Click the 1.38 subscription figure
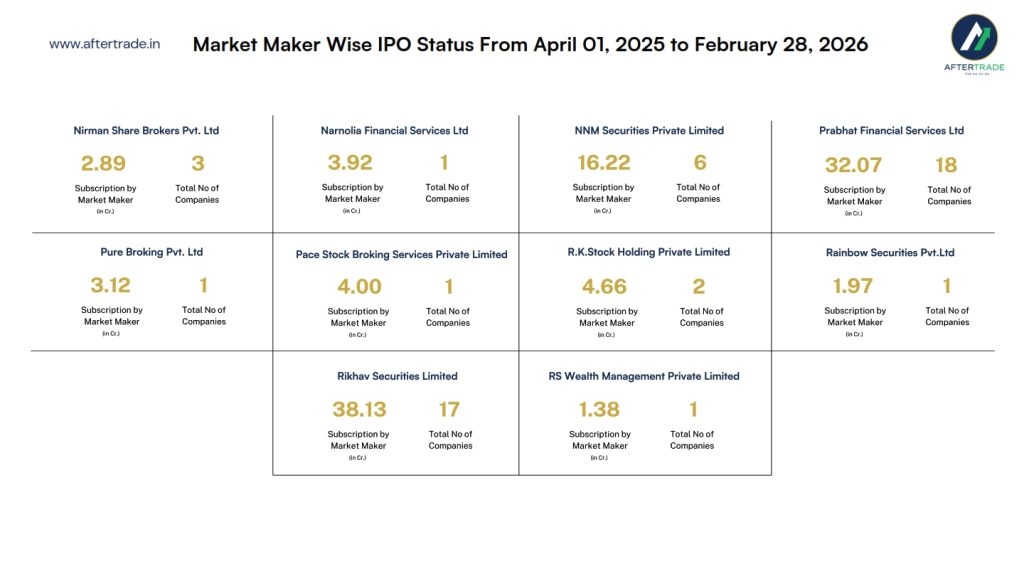1024x576 pixels. point(599,409)
